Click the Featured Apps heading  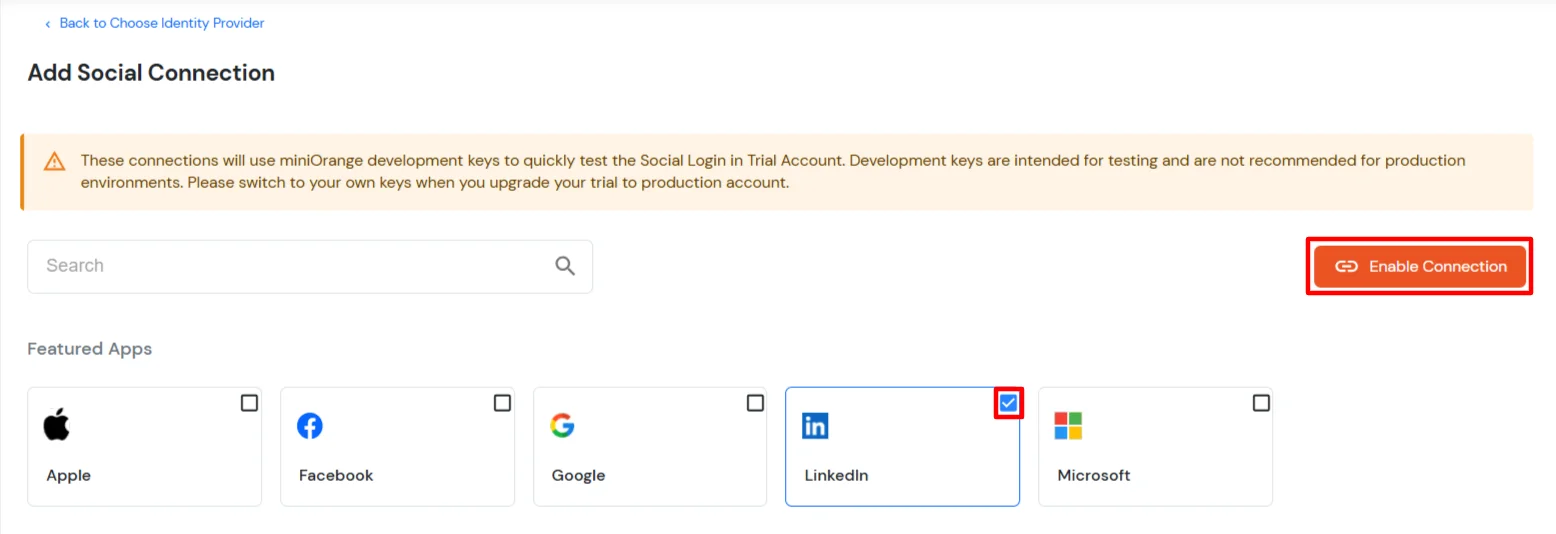[90, 349]
